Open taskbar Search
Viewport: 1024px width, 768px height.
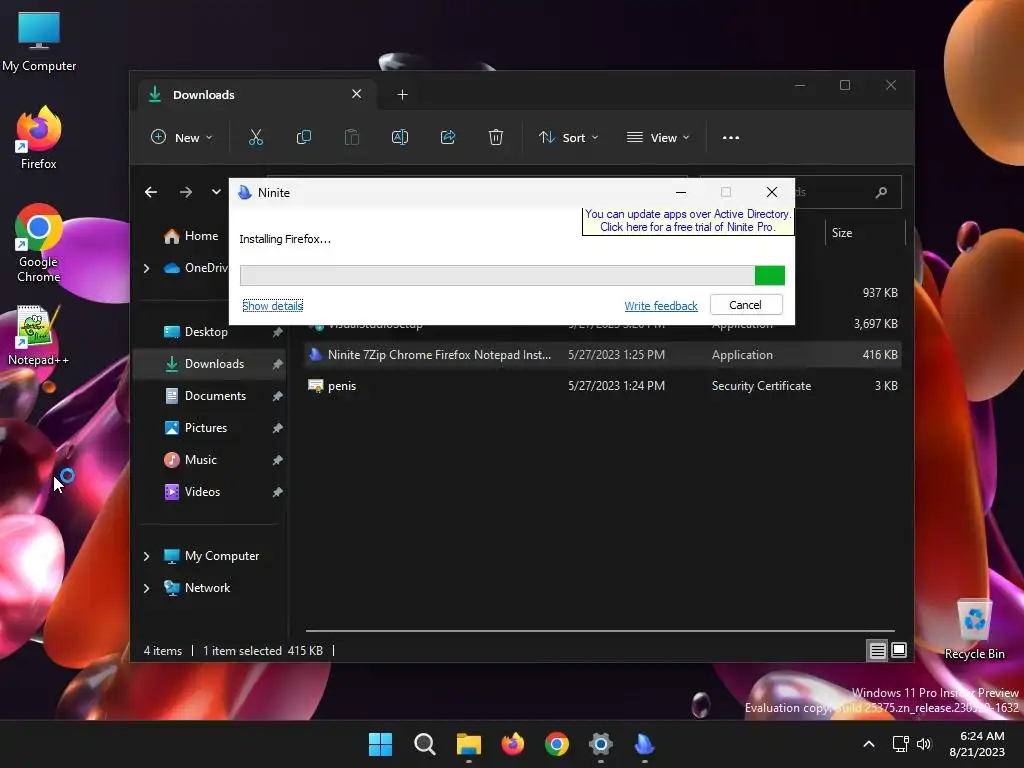coord(424,744)
